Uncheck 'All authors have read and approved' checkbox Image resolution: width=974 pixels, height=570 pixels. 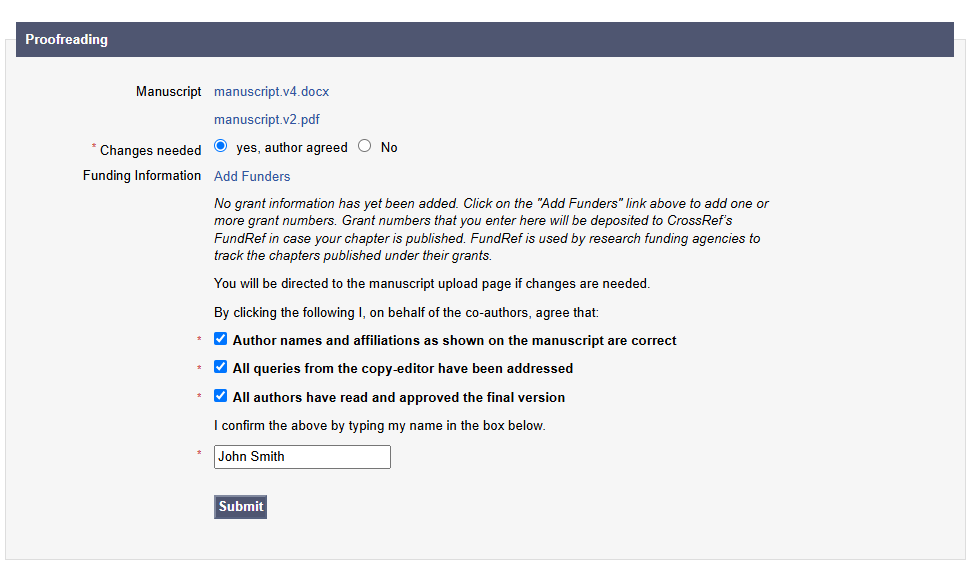(x=221, y=396)
